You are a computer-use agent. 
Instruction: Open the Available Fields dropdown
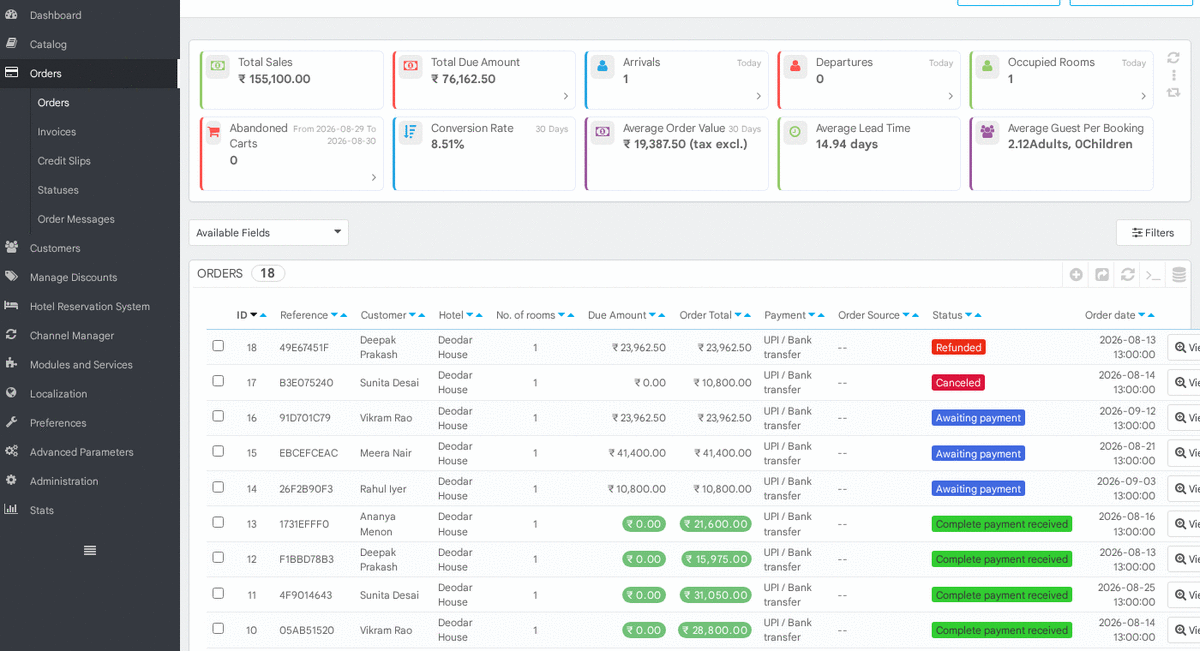pyautogui.click(x=269, y=232)
